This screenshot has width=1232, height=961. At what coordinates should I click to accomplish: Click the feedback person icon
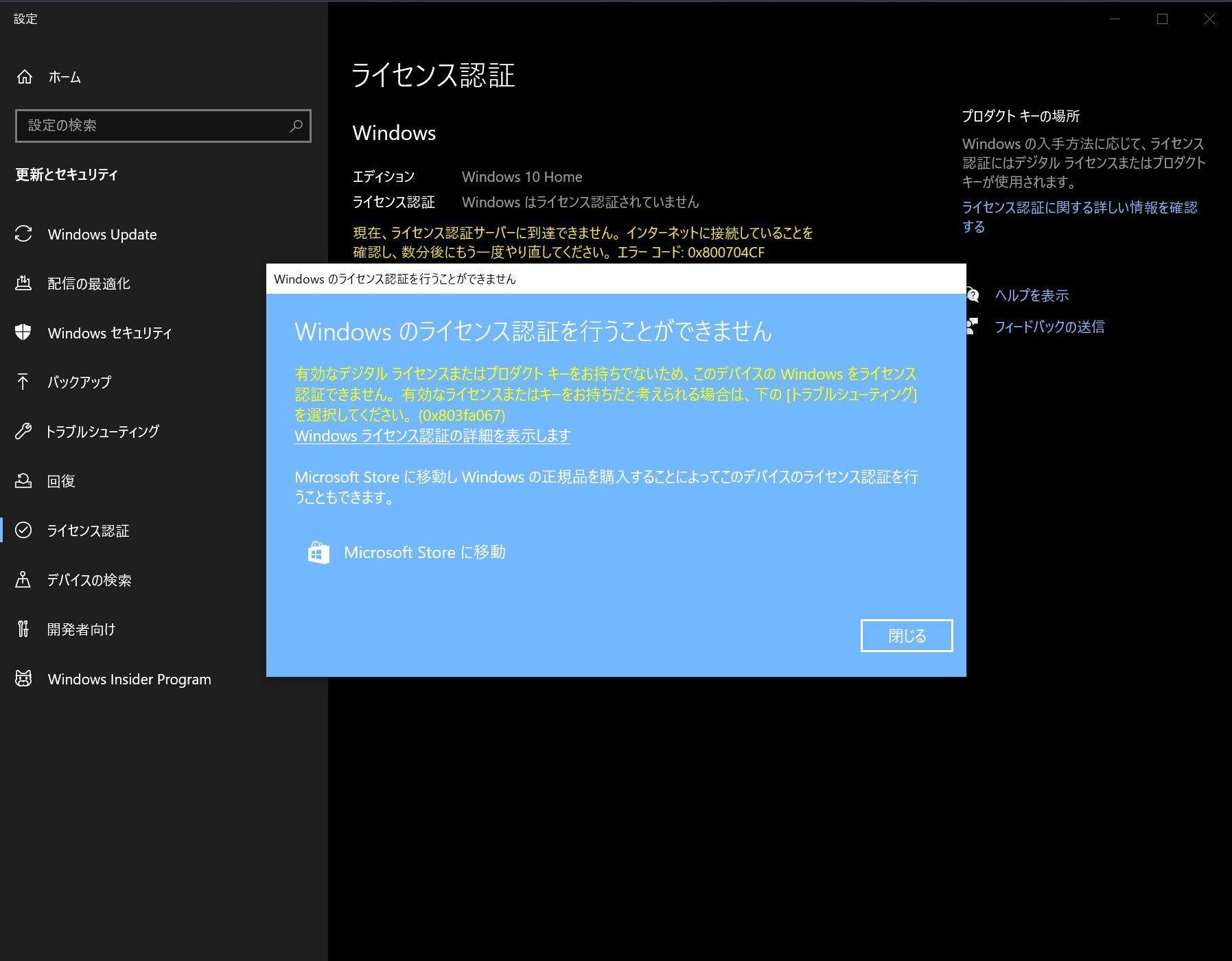pos(973,326)
